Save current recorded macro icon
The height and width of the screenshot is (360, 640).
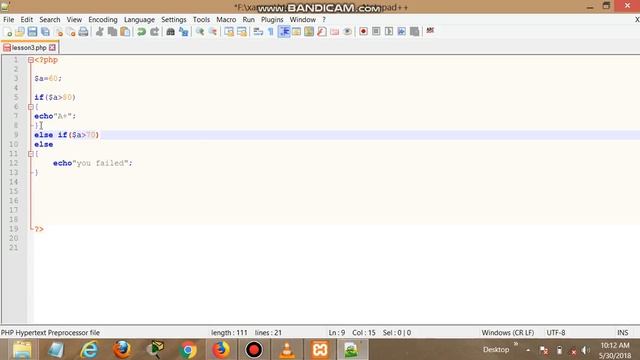click(x=414, y=32)
